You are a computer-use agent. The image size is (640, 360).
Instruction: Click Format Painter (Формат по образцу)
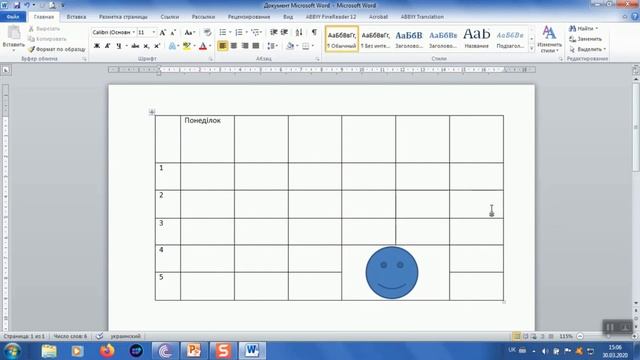click(x=57, y=49)
